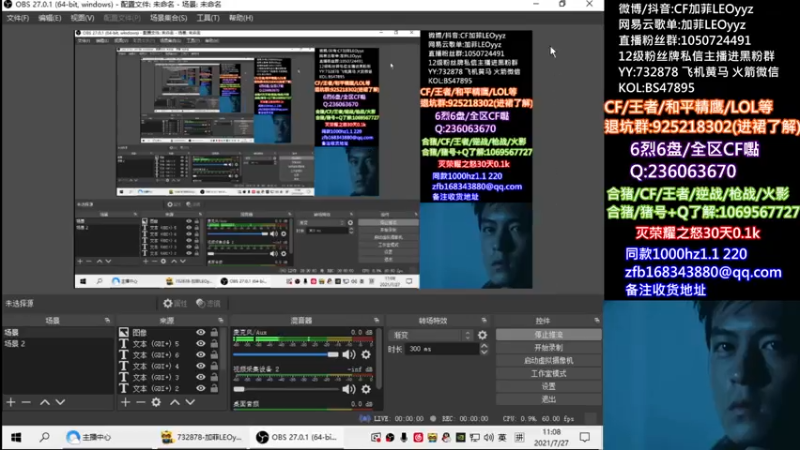Open the 视频采集设备 2 audio settings gear
The image size is (800, 450).
(366, 389)
